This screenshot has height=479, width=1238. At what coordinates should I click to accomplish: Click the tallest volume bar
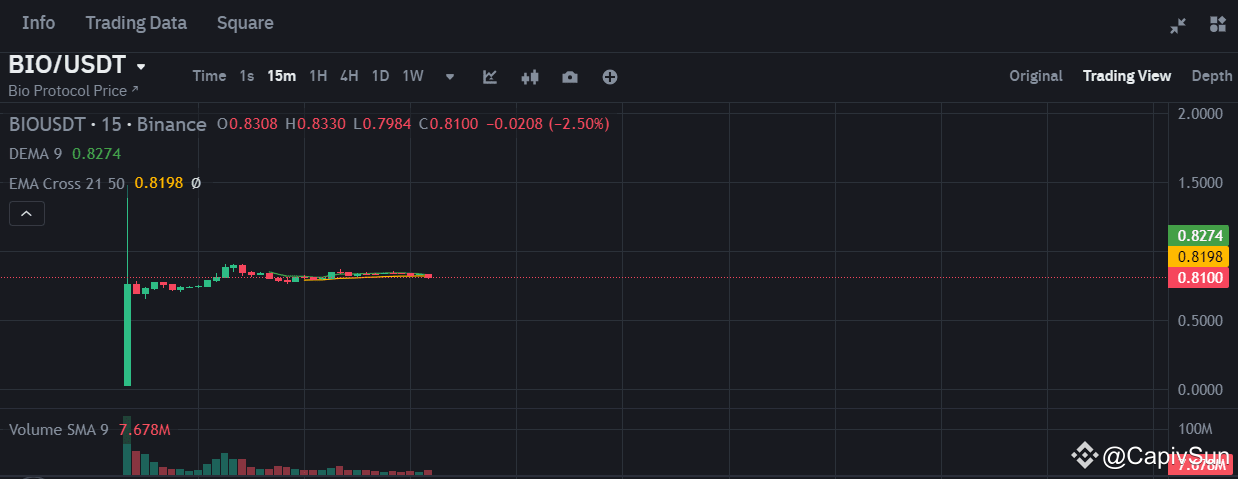click(127, 444)
